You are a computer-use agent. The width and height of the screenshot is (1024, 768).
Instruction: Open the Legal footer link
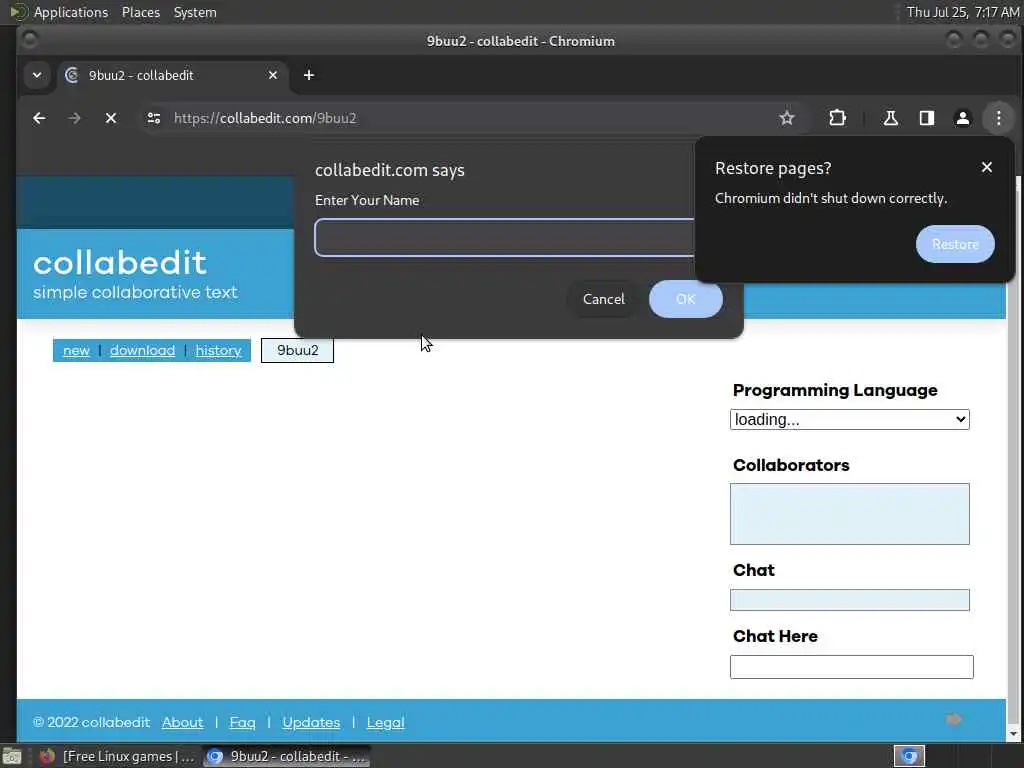tap(385, 722)
